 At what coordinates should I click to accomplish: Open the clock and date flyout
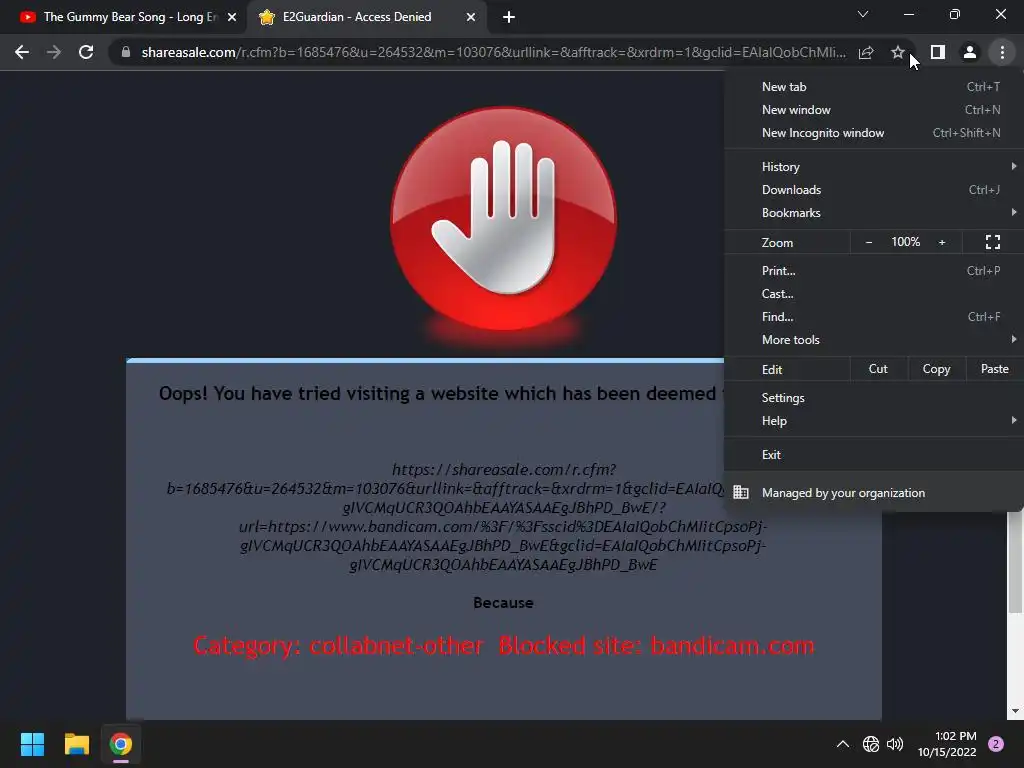[x=947, y=744]
